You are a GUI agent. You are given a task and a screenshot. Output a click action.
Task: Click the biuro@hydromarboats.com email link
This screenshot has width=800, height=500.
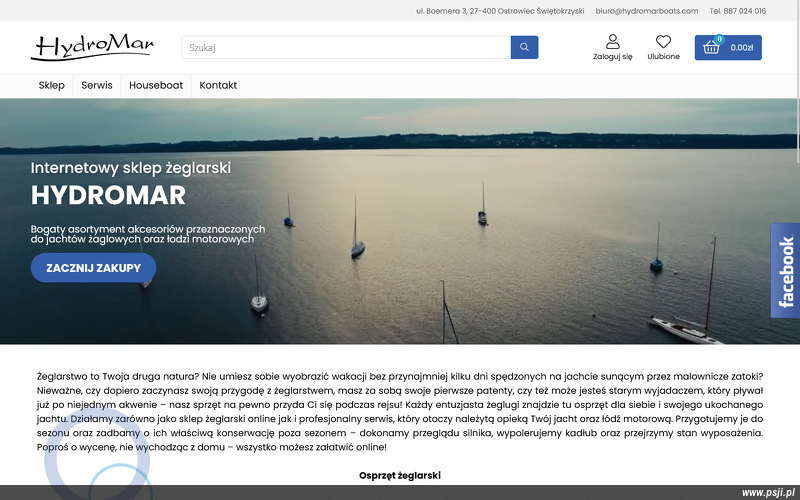click(x=646, y=11)
